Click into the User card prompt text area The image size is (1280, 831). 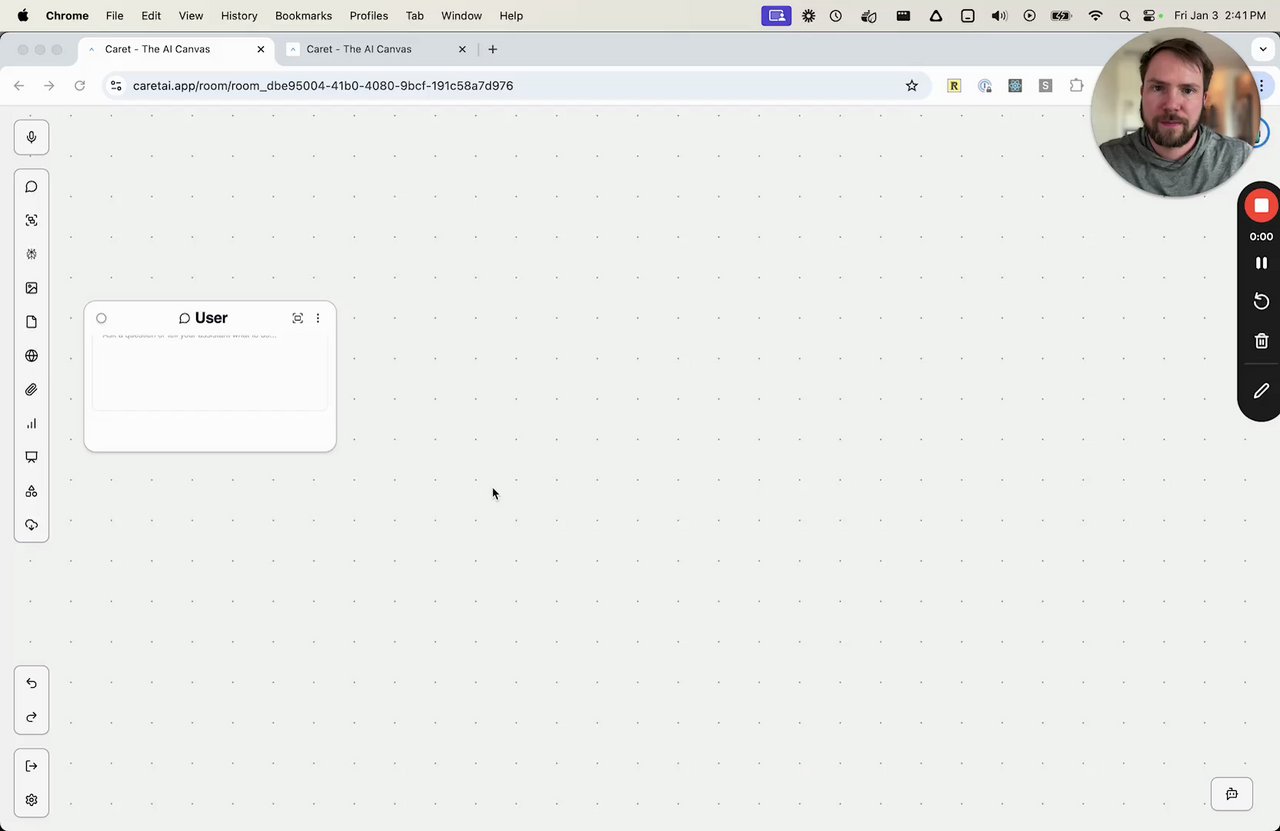tap(210, 371)
